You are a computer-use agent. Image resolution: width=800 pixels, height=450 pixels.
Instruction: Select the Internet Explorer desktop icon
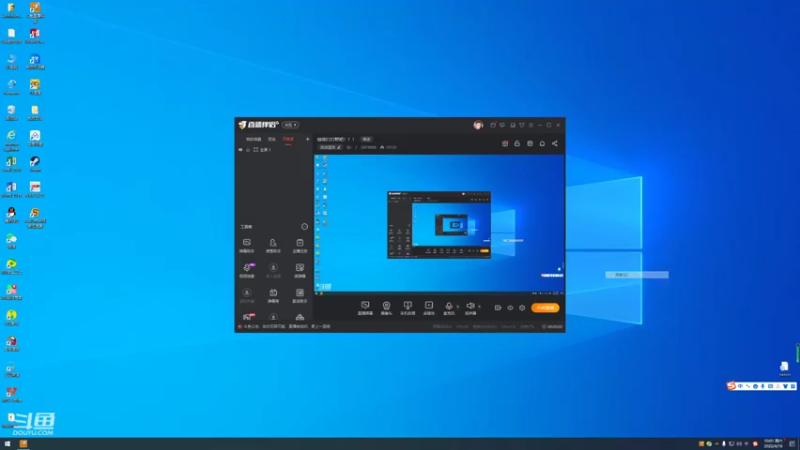[x=11, y=139]
